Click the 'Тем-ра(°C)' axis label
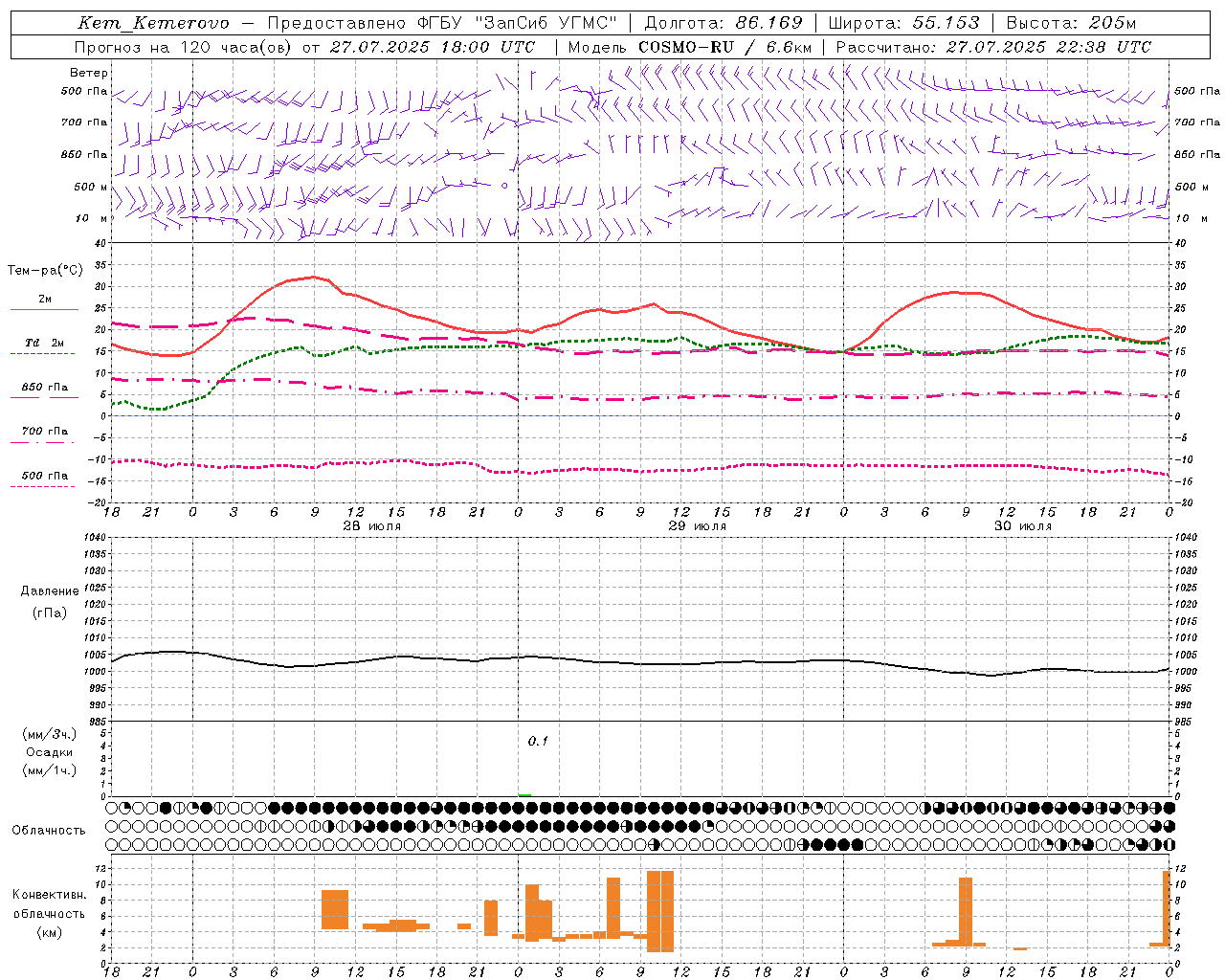Image resolution: width=1225 pixels, height=980 pixels. (x=45, y=271)
